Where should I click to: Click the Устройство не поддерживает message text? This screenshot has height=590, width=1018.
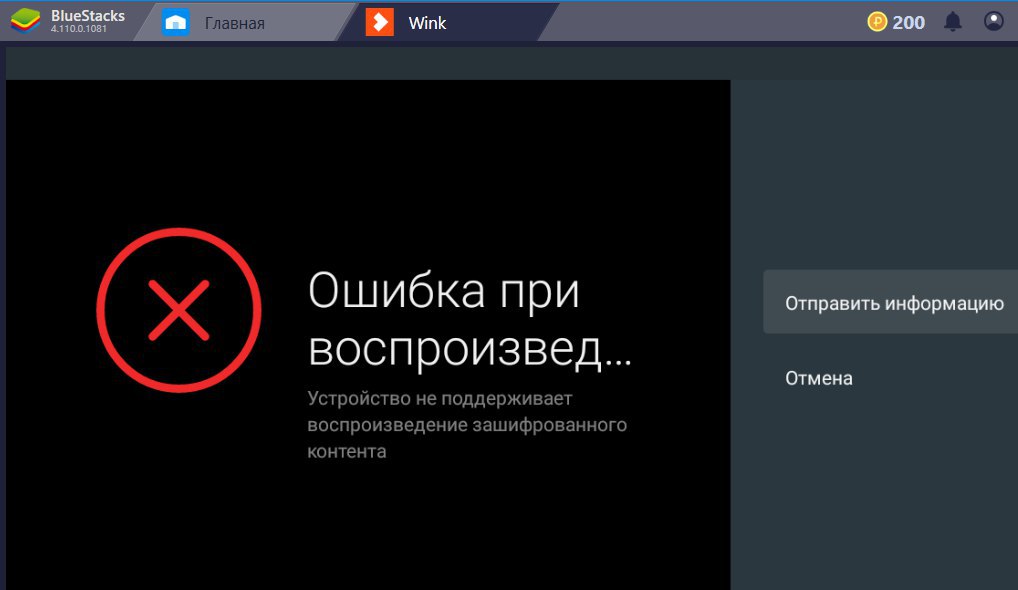pyautogui.click(x=467, y=424)
